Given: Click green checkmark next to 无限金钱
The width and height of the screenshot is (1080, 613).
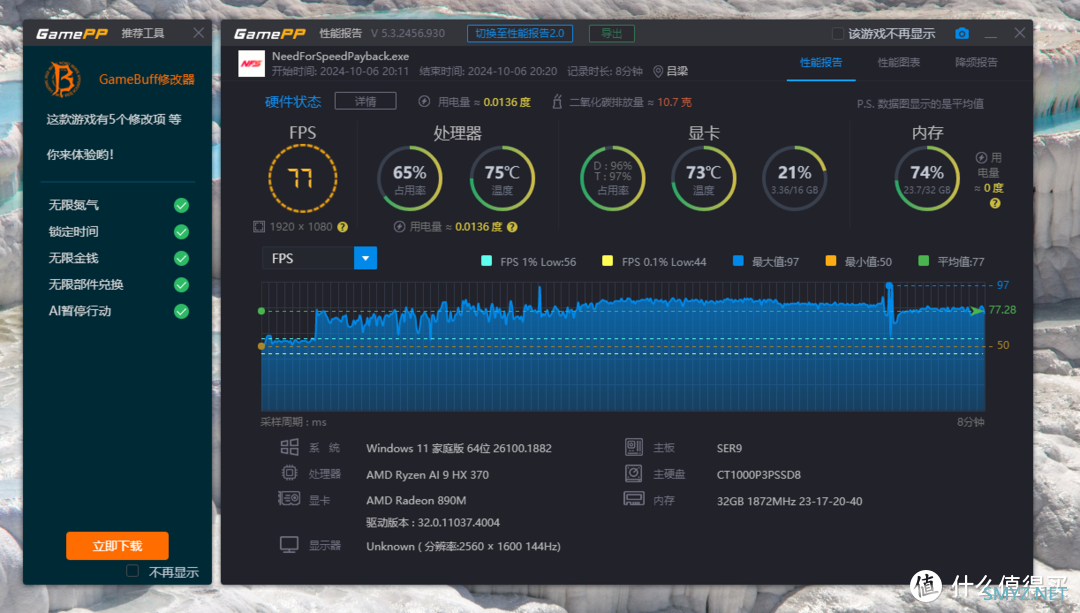Looking at the screenshot, I should [181, 258].
